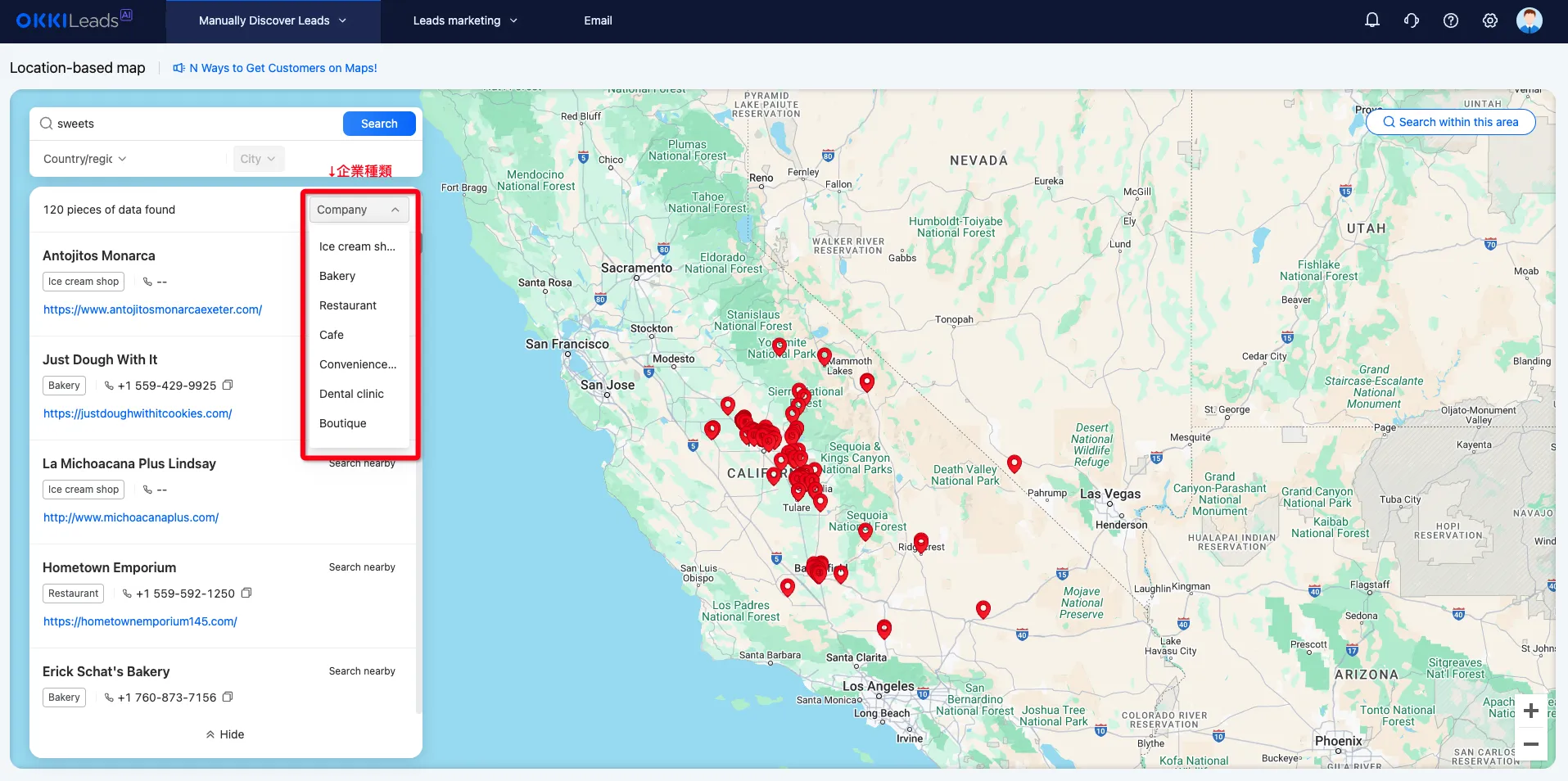This screenshot has width=1568, height=781.
Task: Go to the Email tab
Action: point(598,20)
